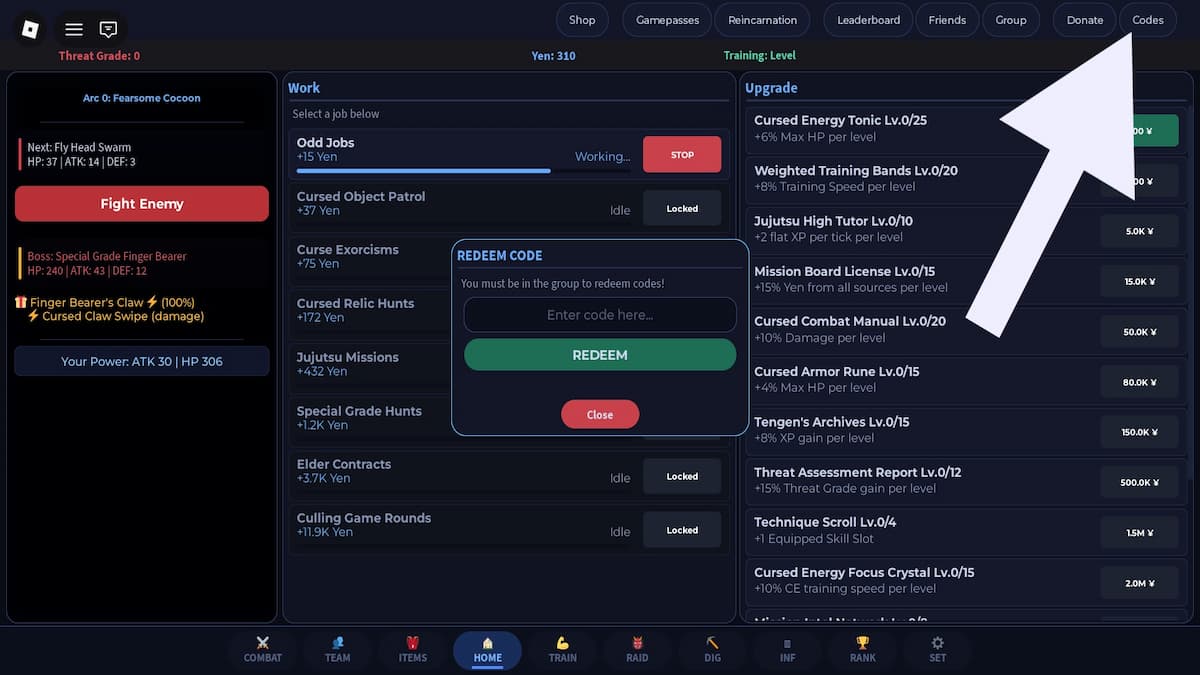Open the Items gift icon tab

click(x=412, y=649)
